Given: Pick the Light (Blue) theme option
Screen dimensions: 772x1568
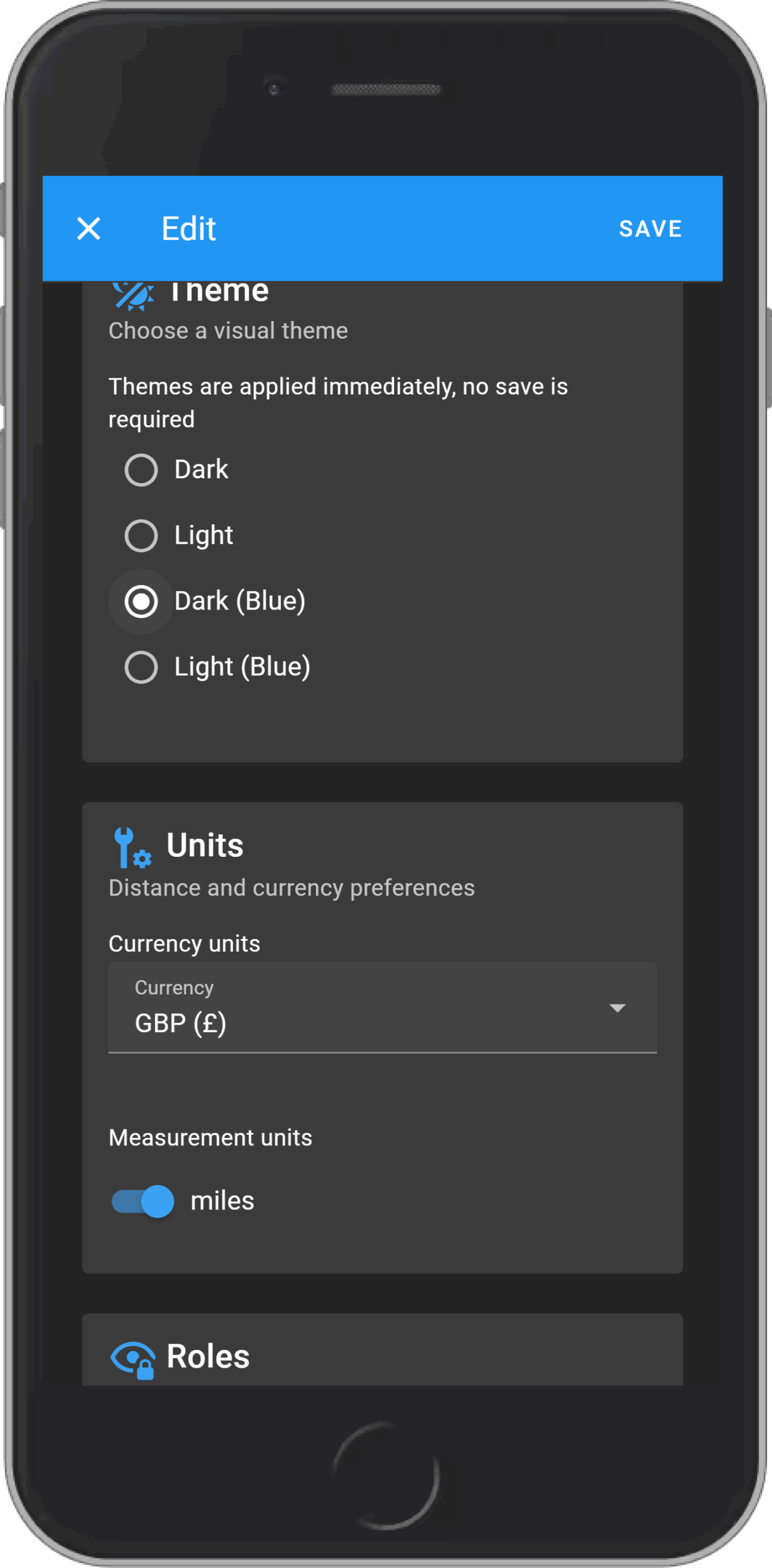Looking at the screenshot, I should (x=141, y=667).
